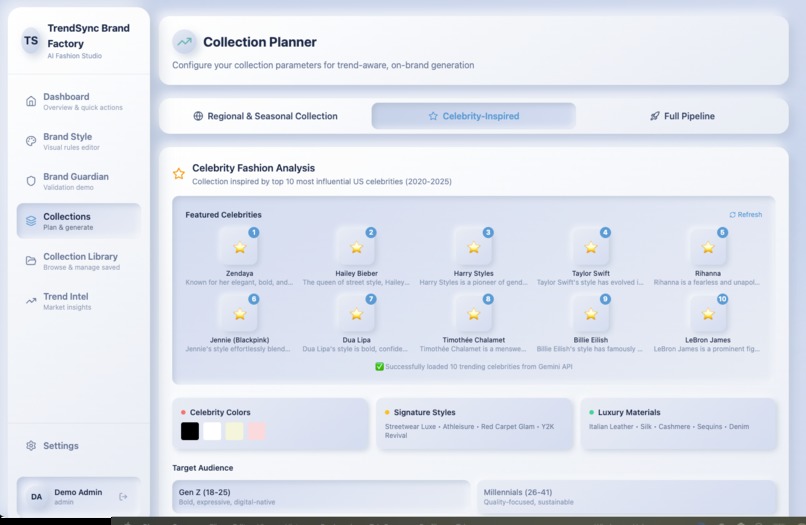806x525 pixels.
Task: Click the Celebrity Fashion Analysis star icon
Action: click(178, 174)
